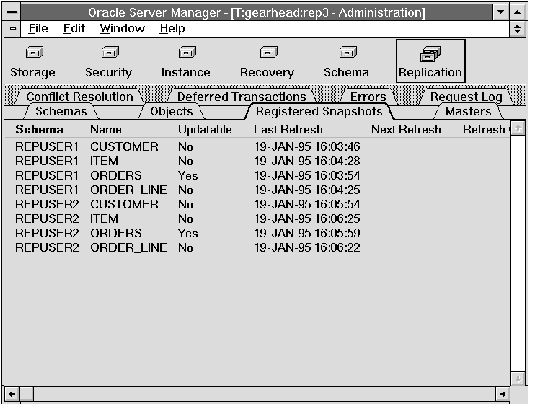Click the 19-JAN-95 16:03:46 refresh time
Screen dimensions: 536x409
click(307, 147)
